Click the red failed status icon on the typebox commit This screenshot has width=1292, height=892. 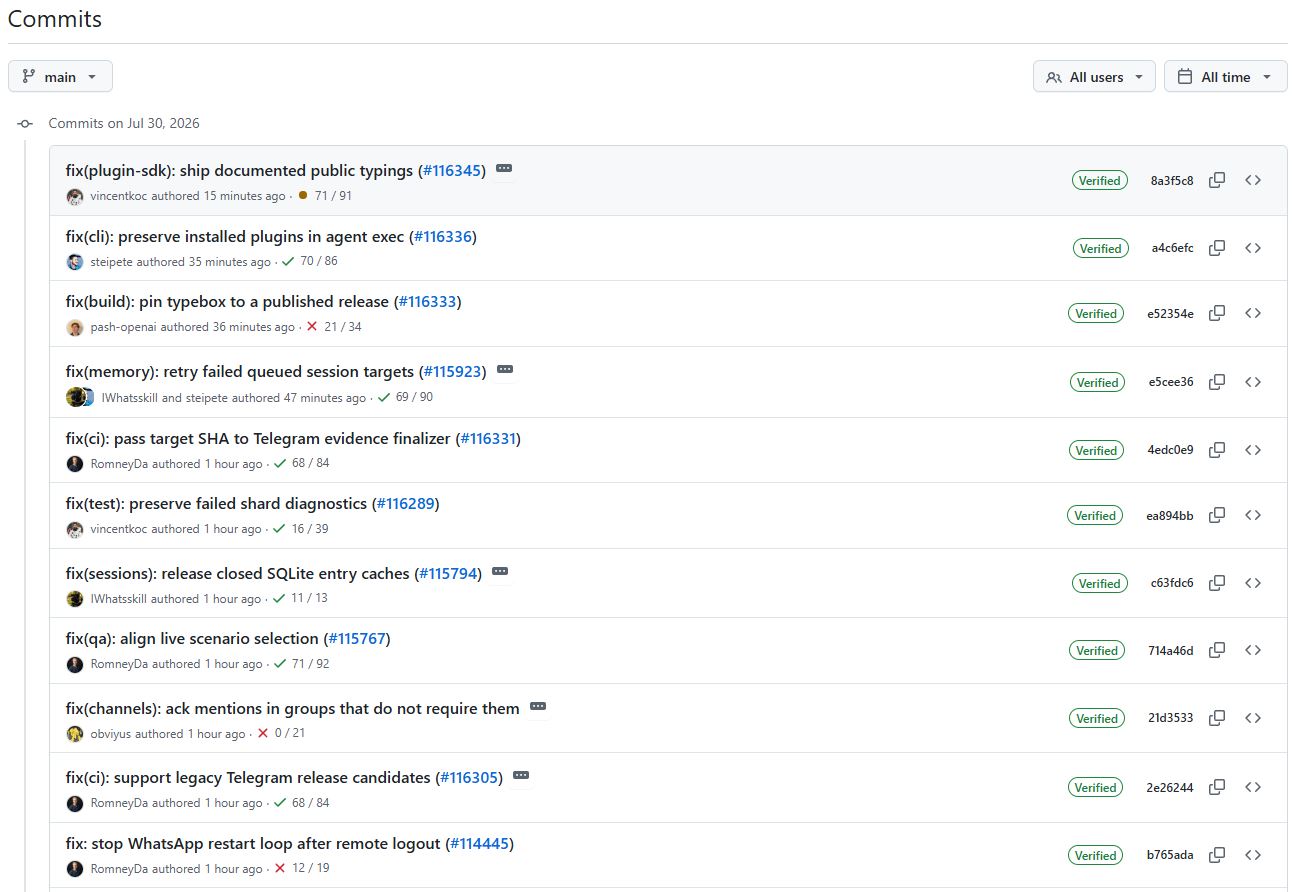tap(312, 327)
